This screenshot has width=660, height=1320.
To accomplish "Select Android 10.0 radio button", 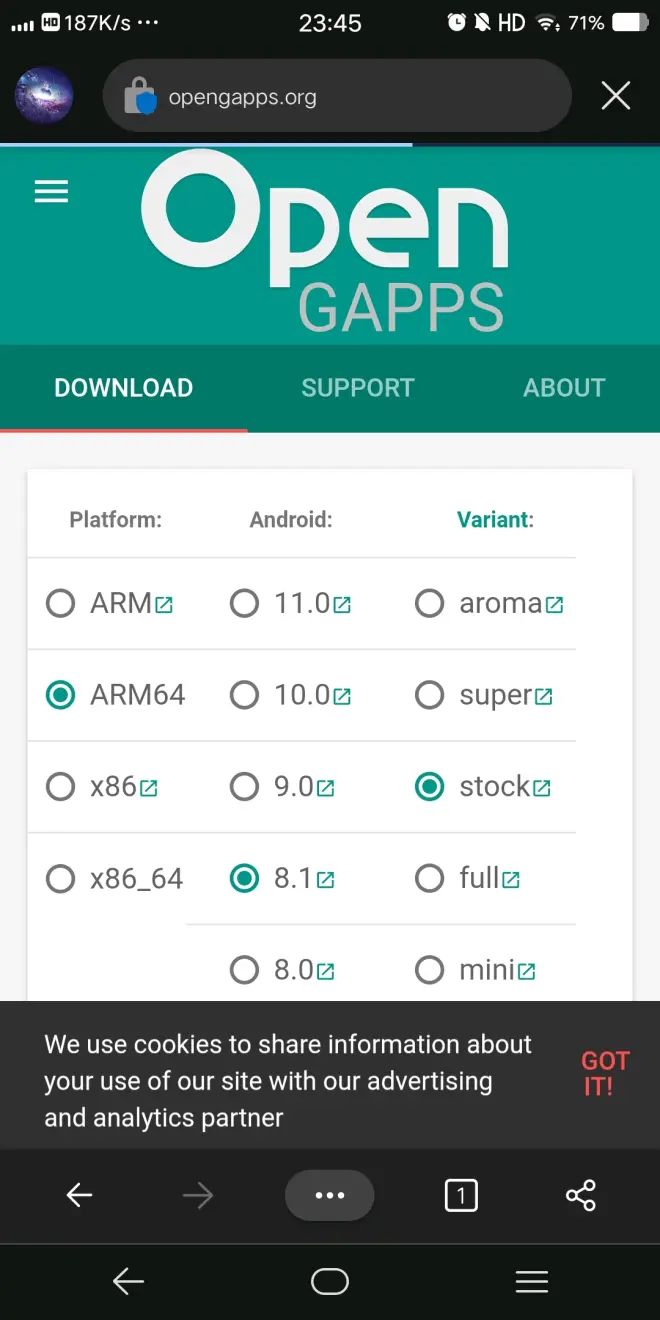I will [244, 695].
